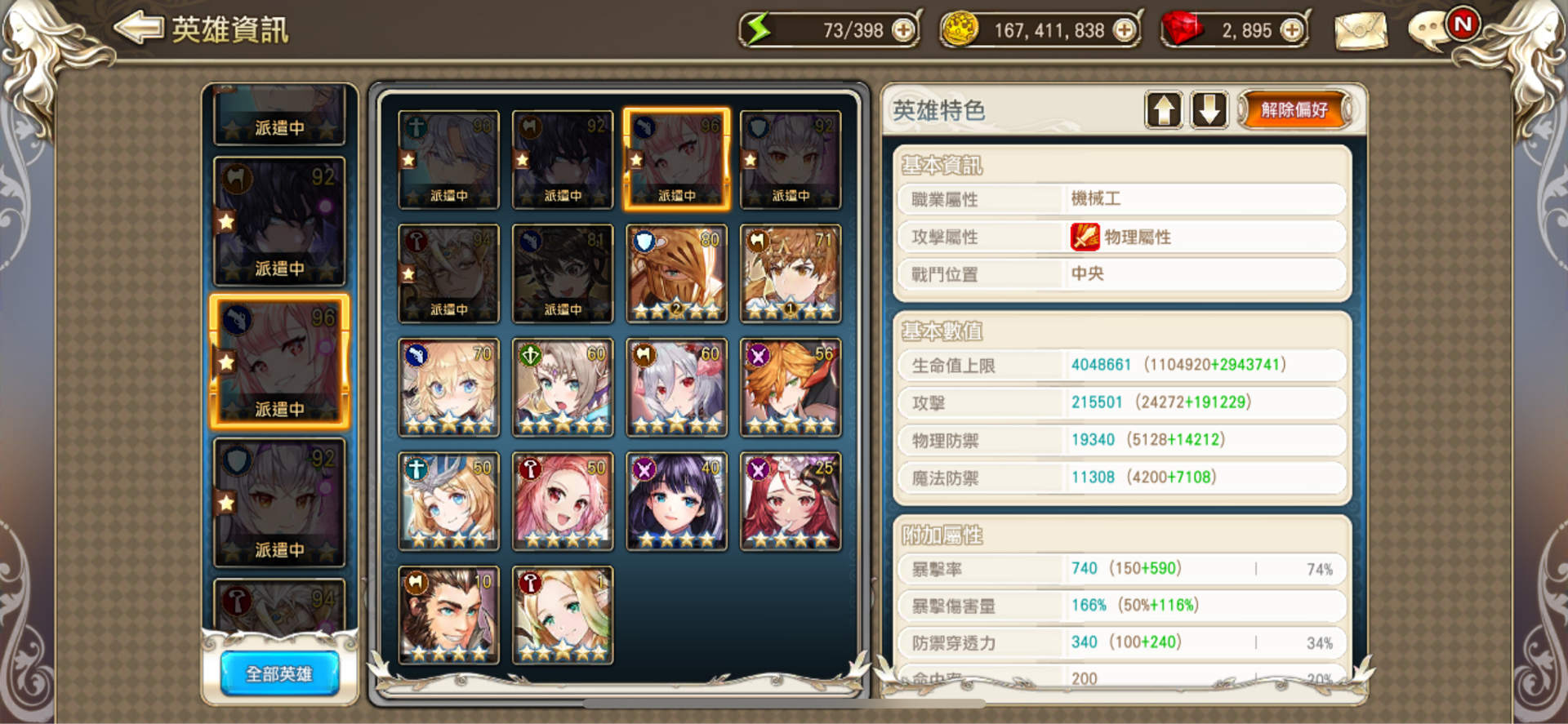
Task: Tap the back arrow beside 英雄資訊
Action: (138, 29)
